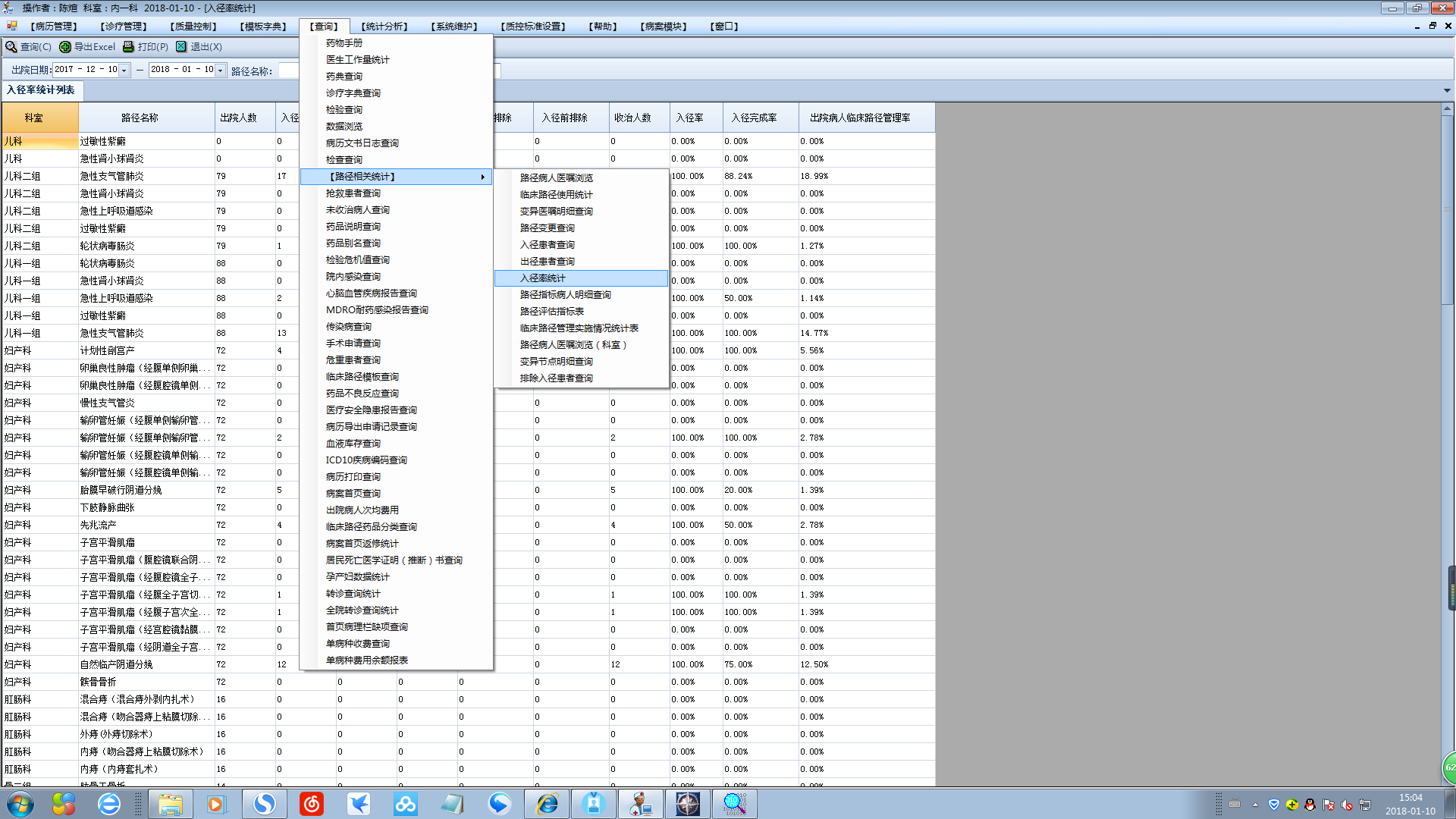Viewport: 1456px width, 819px height.
Task: Open the red NetEase Music taskbar icon
Action: tap(312, 804)
